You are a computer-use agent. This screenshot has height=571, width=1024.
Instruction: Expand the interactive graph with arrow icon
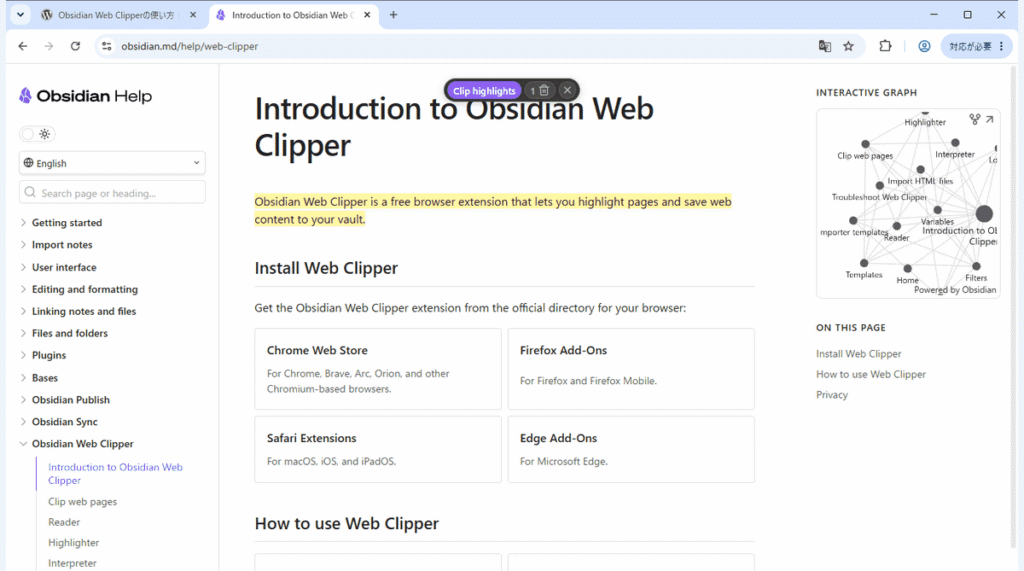(x=989, y=120)
